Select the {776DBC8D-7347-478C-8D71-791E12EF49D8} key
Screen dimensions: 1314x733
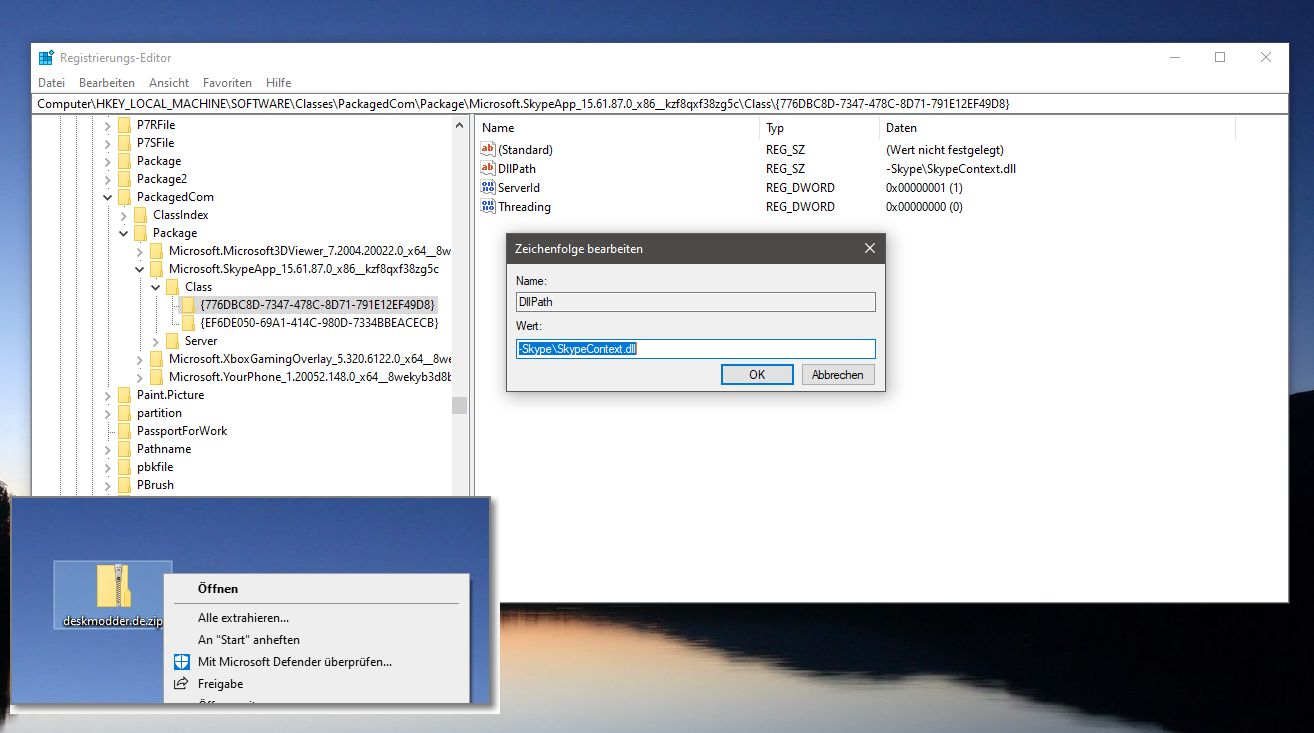point(319,305)
